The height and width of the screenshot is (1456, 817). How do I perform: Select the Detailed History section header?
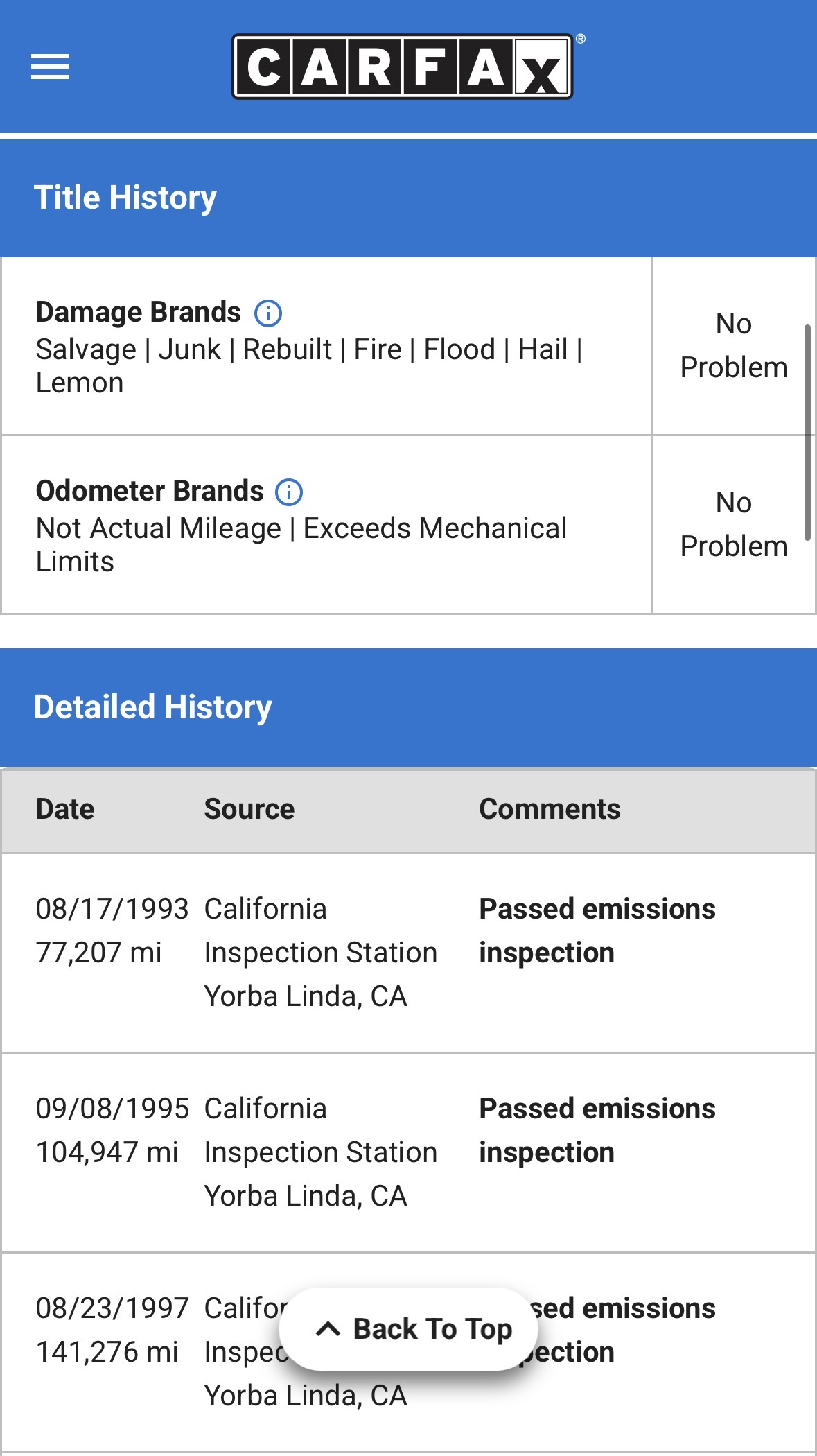click(153, 707)
